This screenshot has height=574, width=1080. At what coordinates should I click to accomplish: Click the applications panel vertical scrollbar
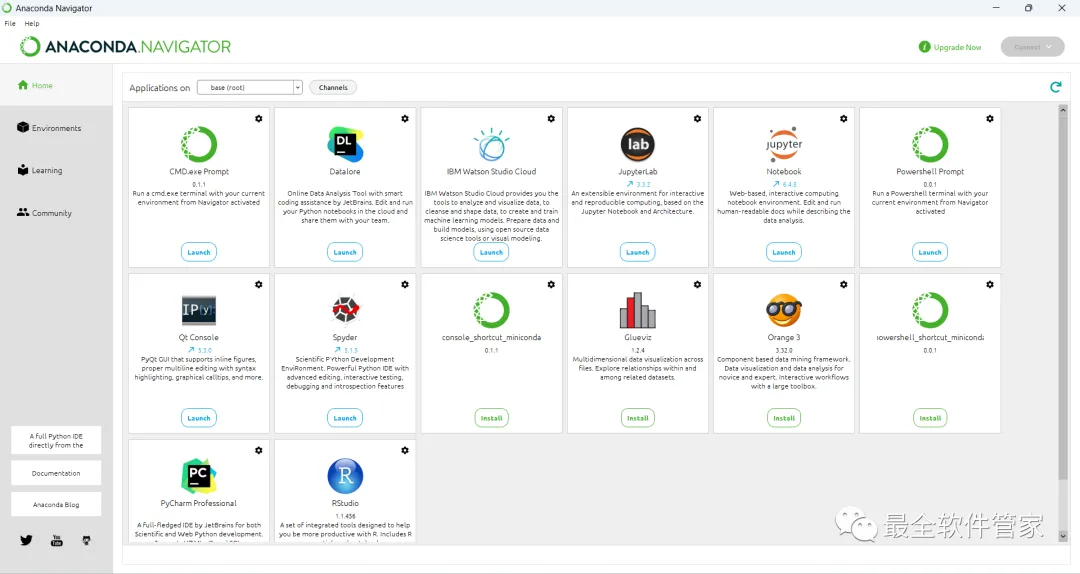click(x=1063, y=296)
